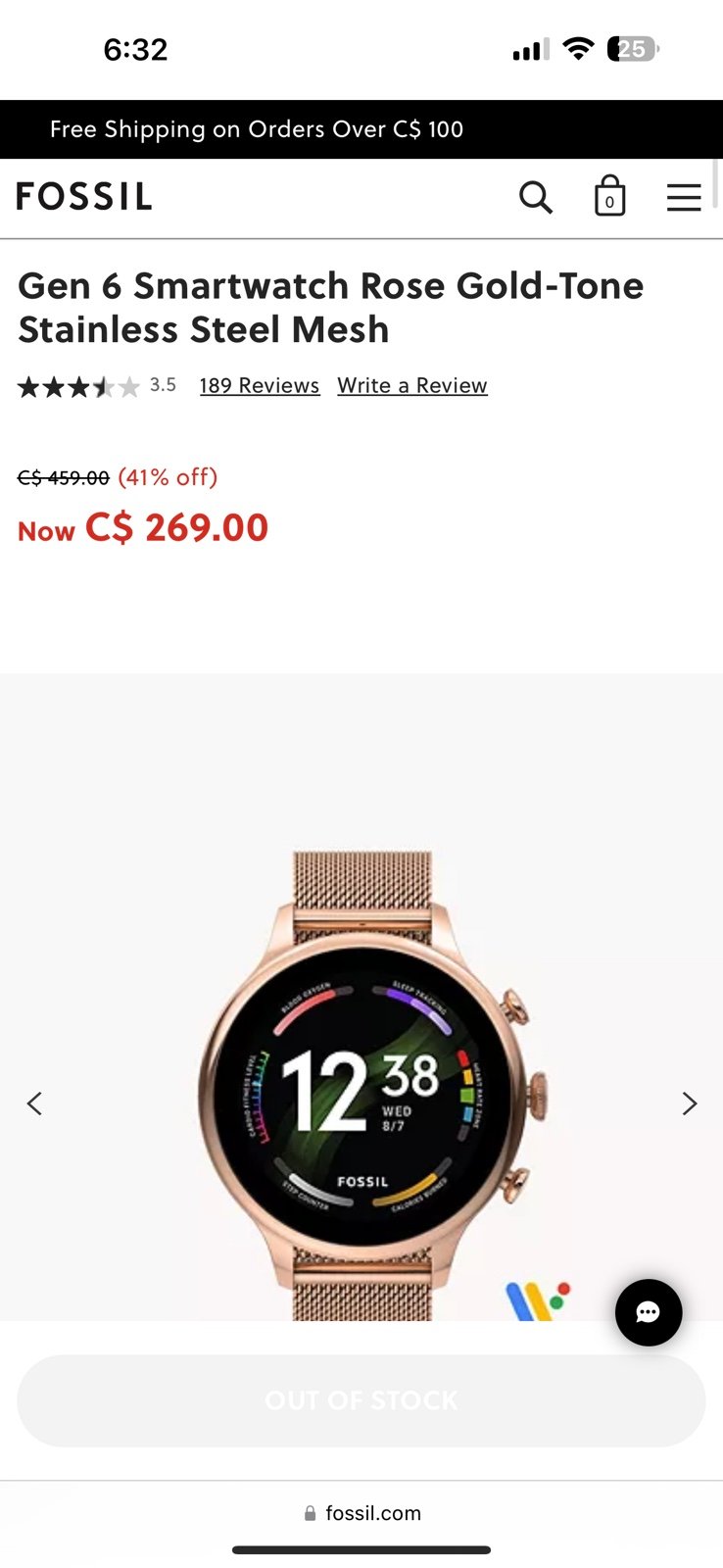Click the Now C$ 269.00 sale price
723x1568 pixels.
pyautogui.click(x=143, y=528)
